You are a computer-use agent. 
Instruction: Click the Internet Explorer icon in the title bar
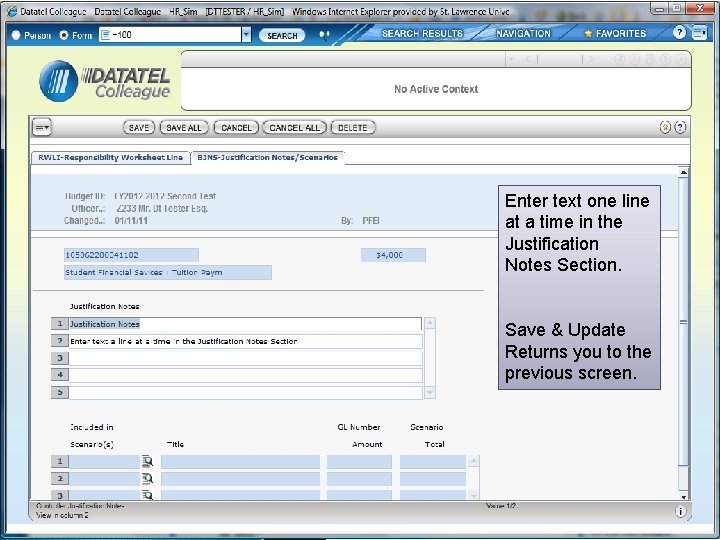click(x=12, y=11)
